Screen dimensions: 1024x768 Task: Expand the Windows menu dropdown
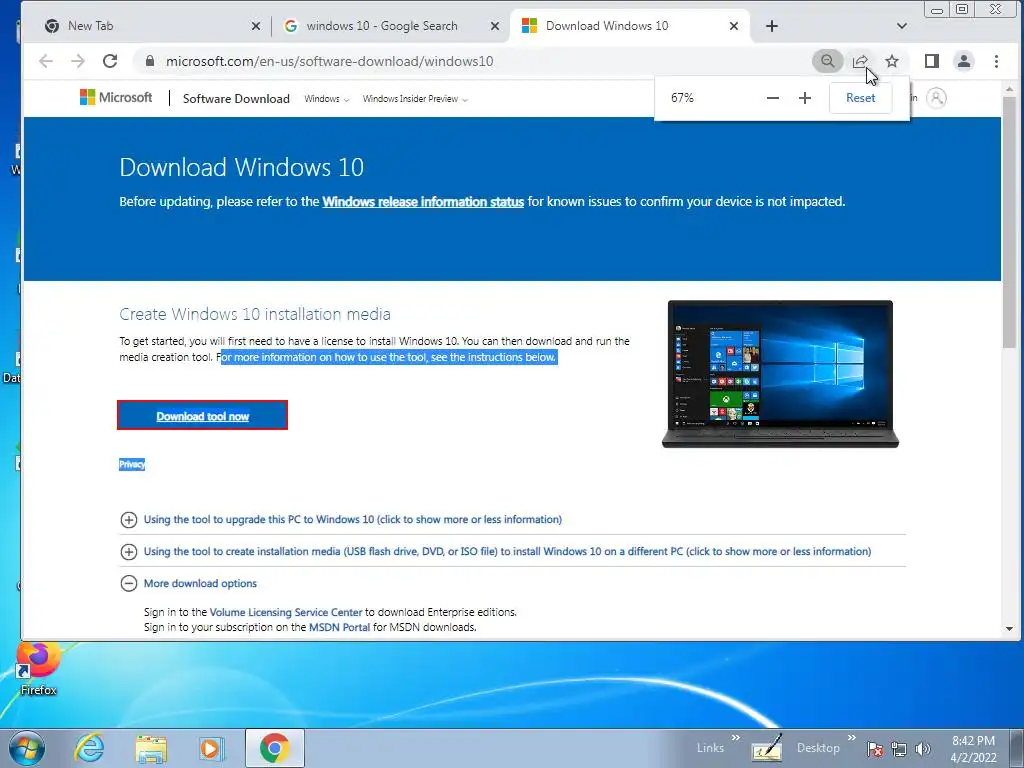click(327, 99)
